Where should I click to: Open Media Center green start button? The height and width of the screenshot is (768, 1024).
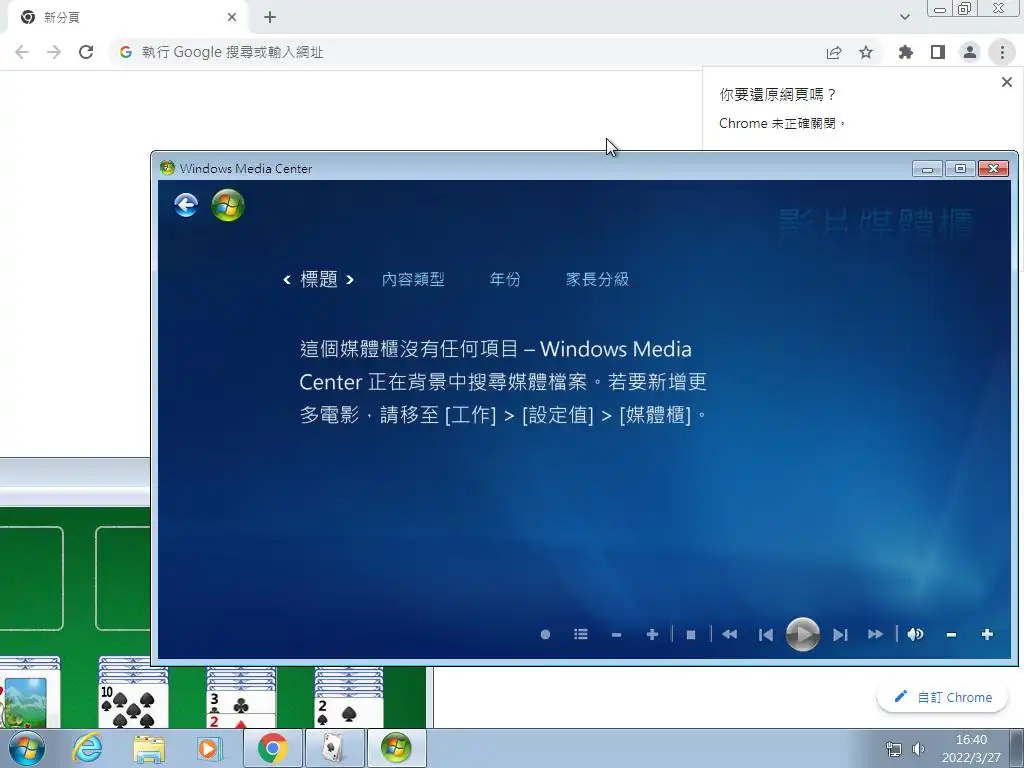click(228, 205)
